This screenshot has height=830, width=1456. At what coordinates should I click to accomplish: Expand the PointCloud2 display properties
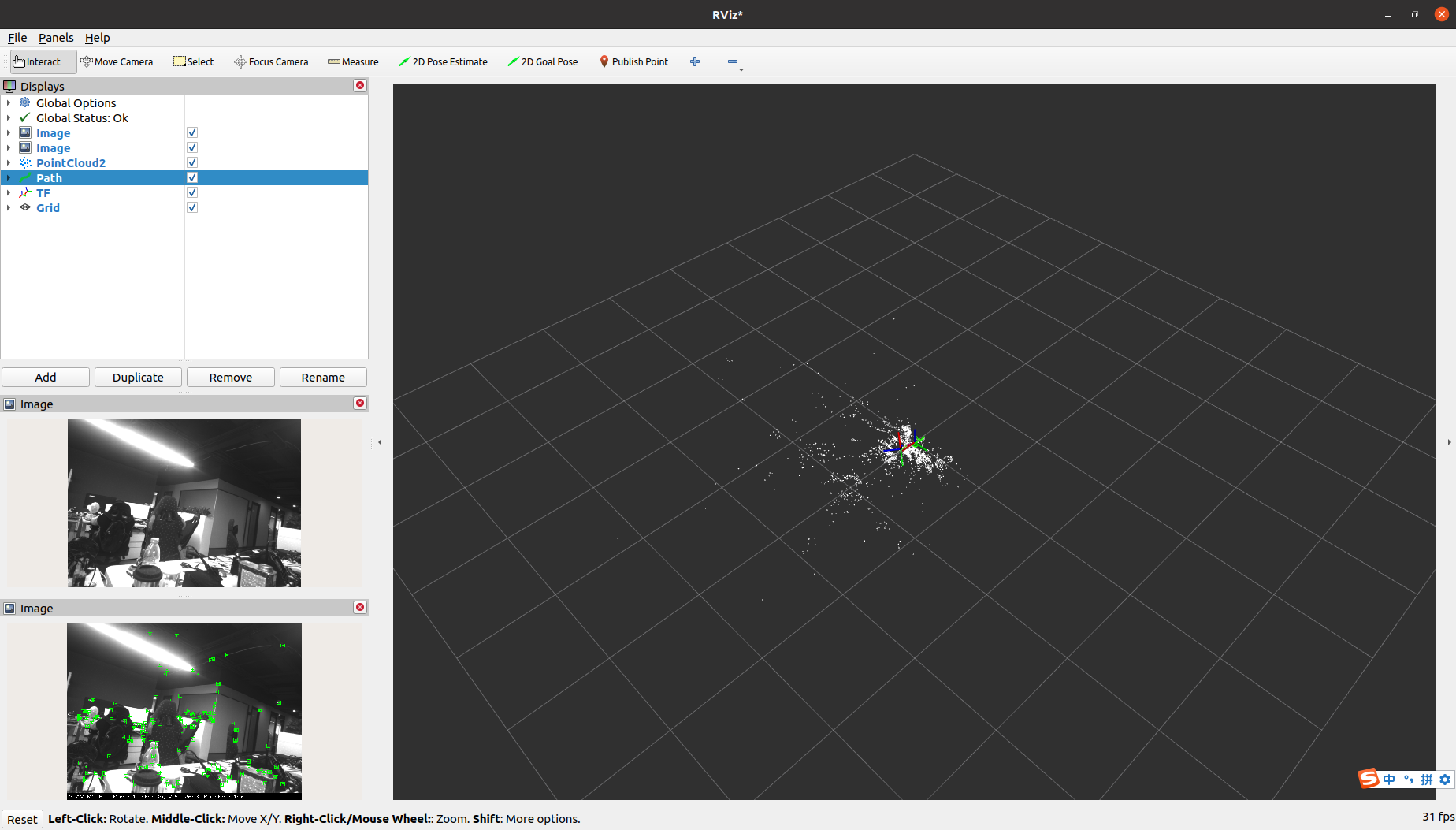(9, 162)
